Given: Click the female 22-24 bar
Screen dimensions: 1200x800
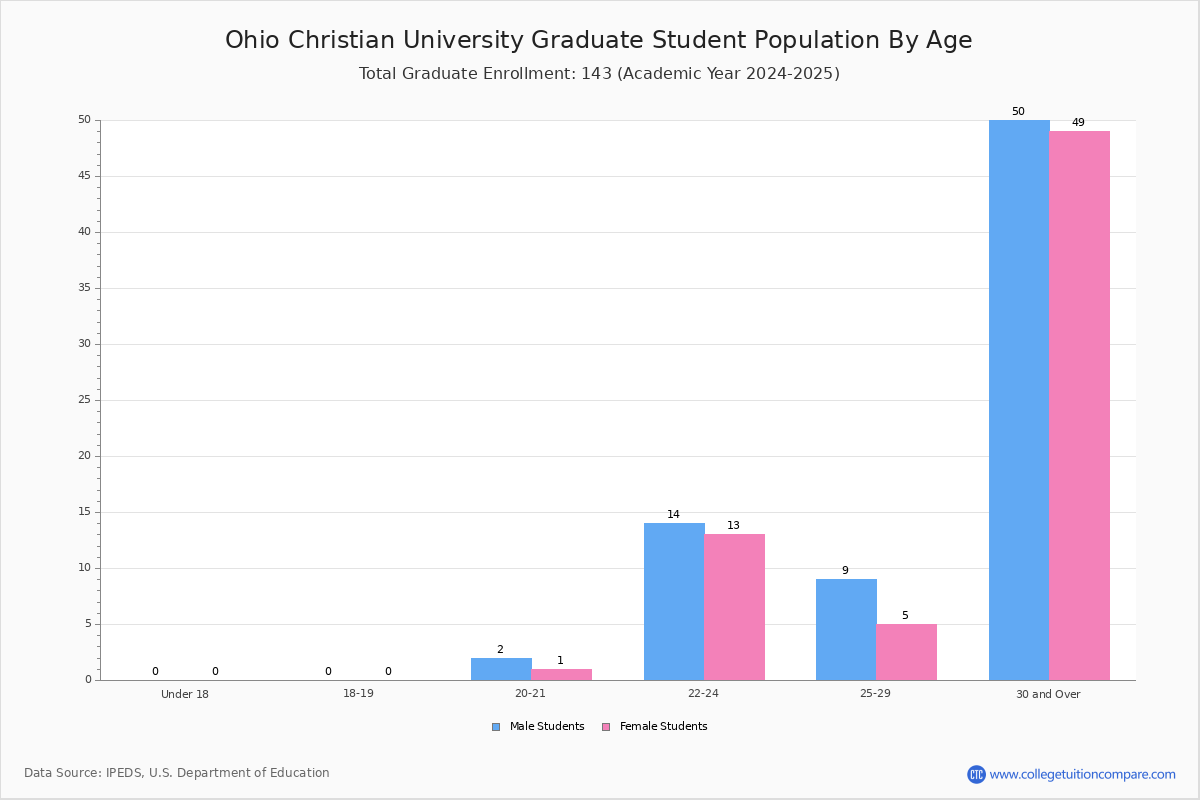Looking at the screenshot, I should (735, 607).
